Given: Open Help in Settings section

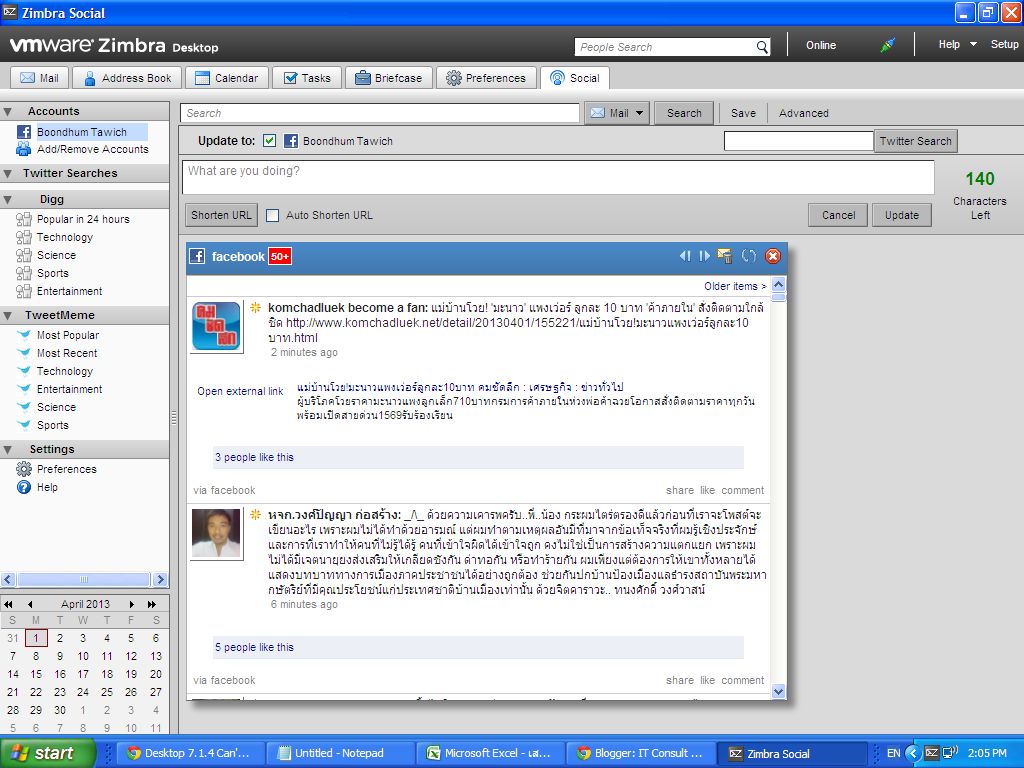Looking at the screenshot, I should [x=37, y=487].
